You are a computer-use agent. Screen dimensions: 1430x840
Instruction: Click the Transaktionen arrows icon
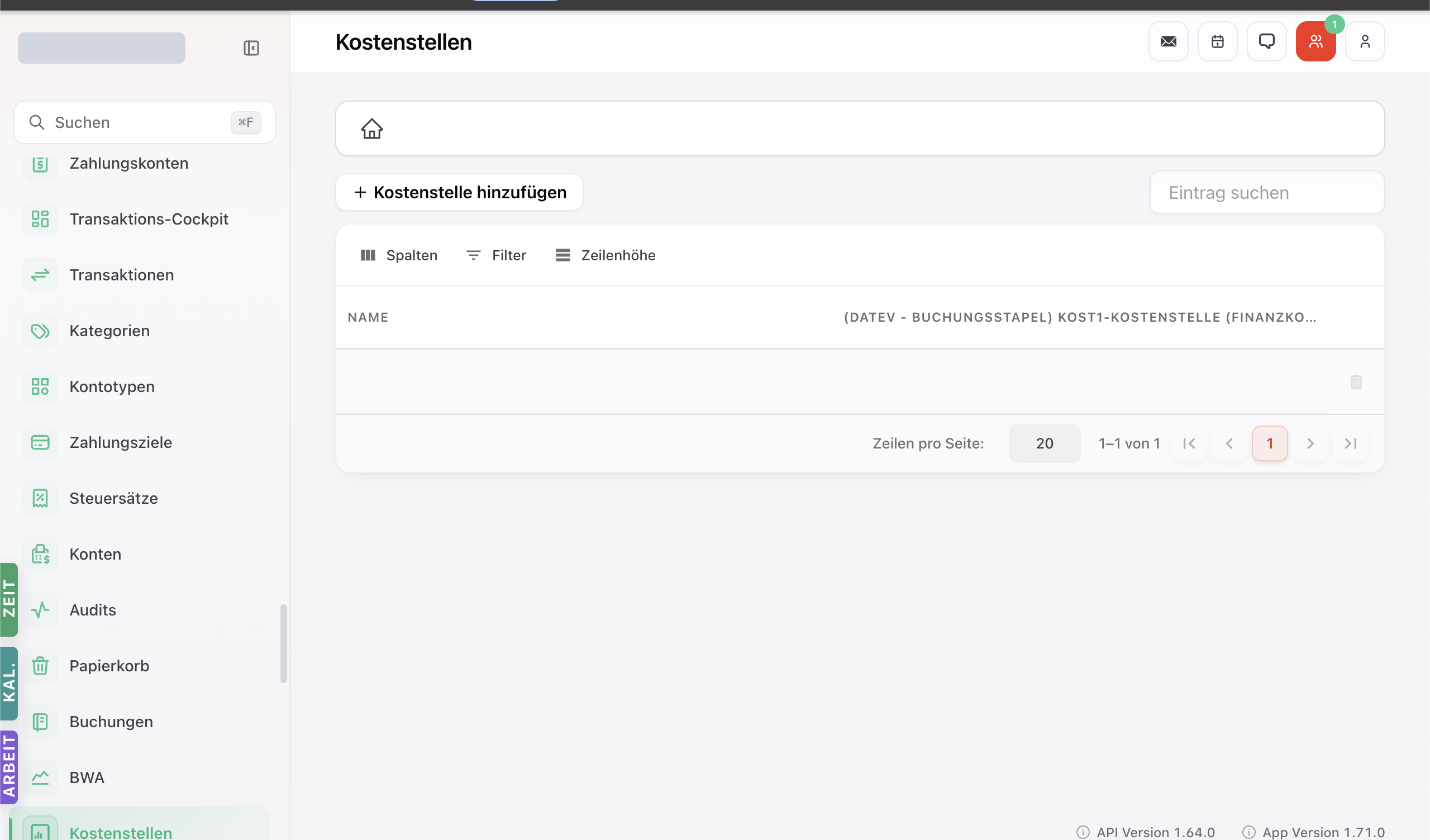pos(40,275)
